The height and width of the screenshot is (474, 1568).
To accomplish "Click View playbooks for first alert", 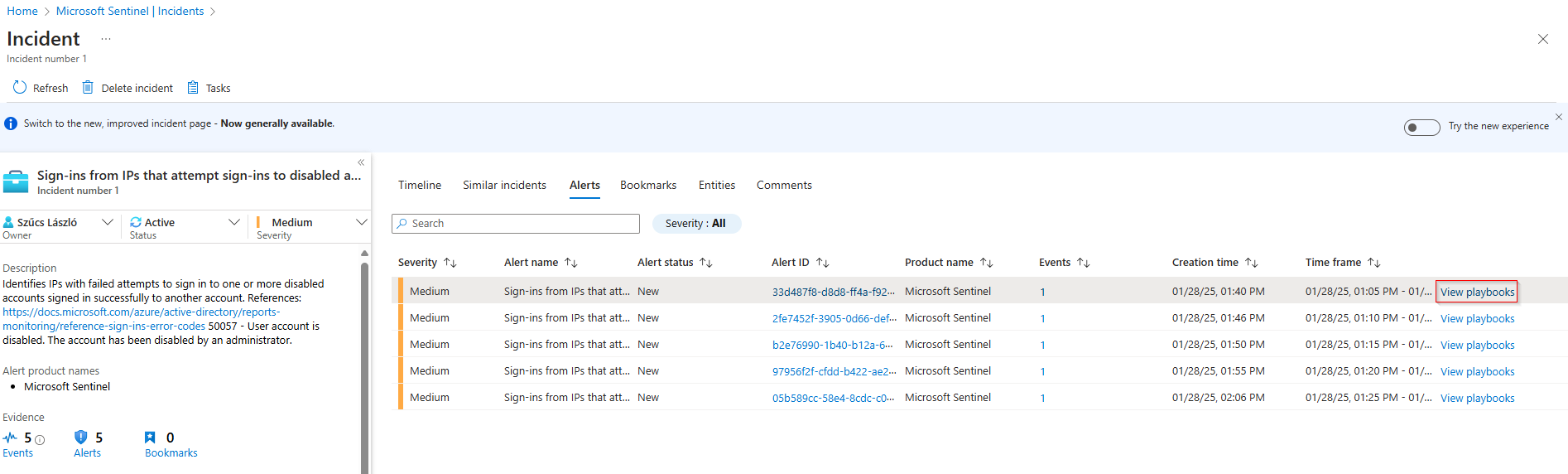I will (x=1477, y=292).
